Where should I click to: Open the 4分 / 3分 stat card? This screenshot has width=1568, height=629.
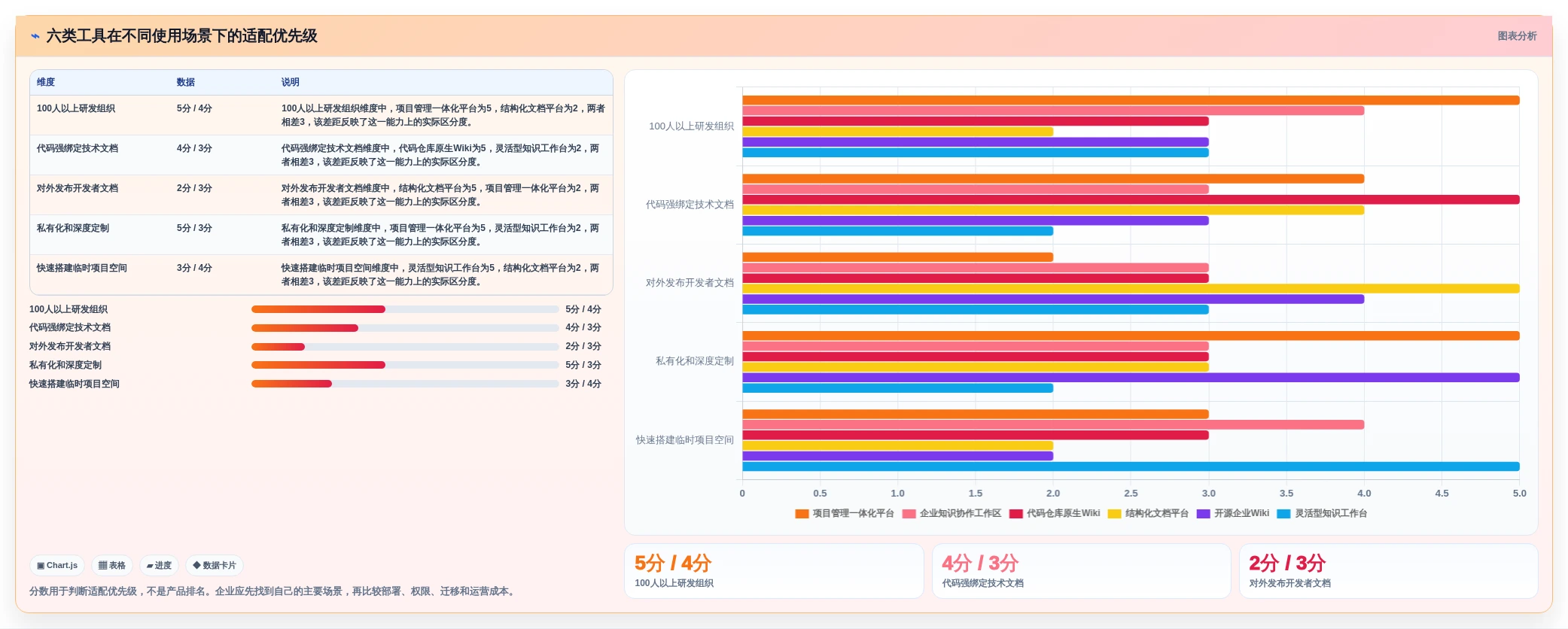click(x=1081, y=571)
